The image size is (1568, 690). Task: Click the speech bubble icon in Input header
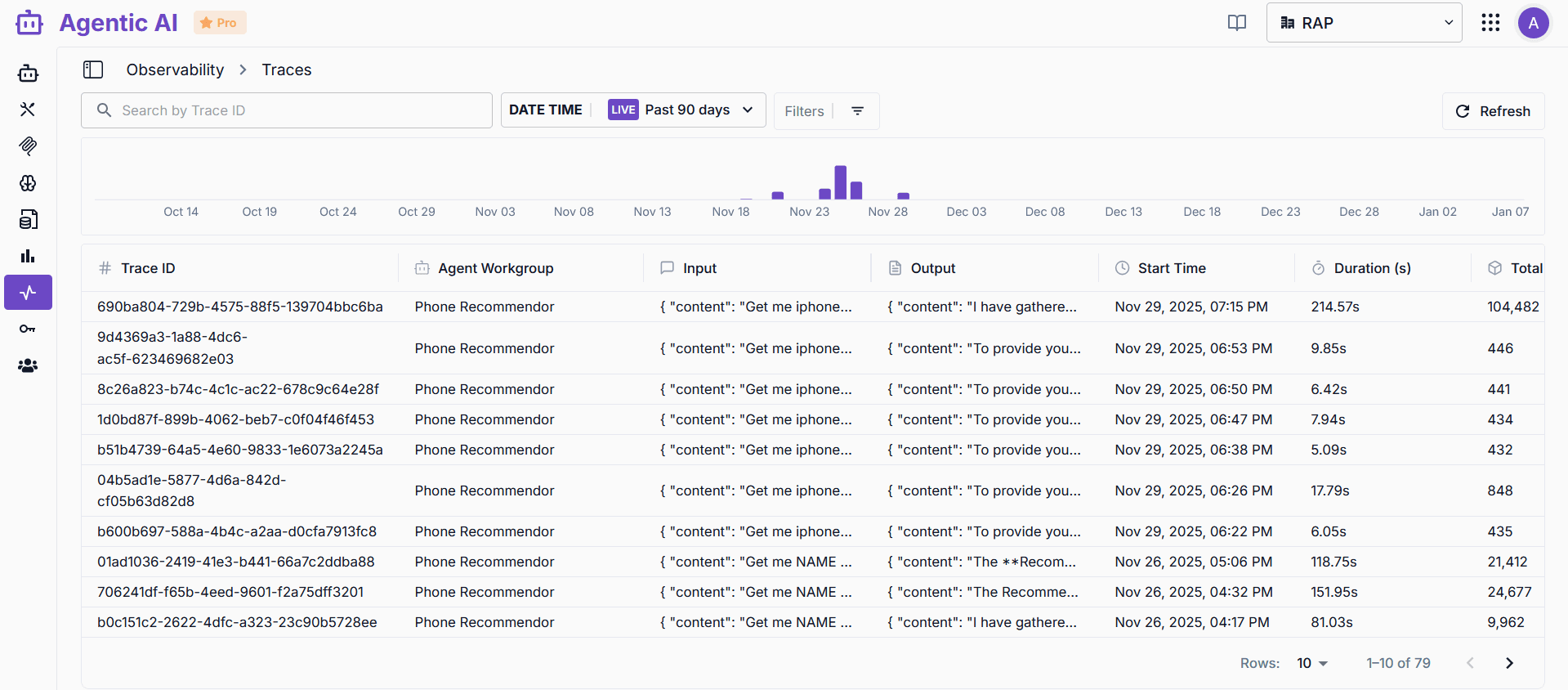tap(667, 267)
